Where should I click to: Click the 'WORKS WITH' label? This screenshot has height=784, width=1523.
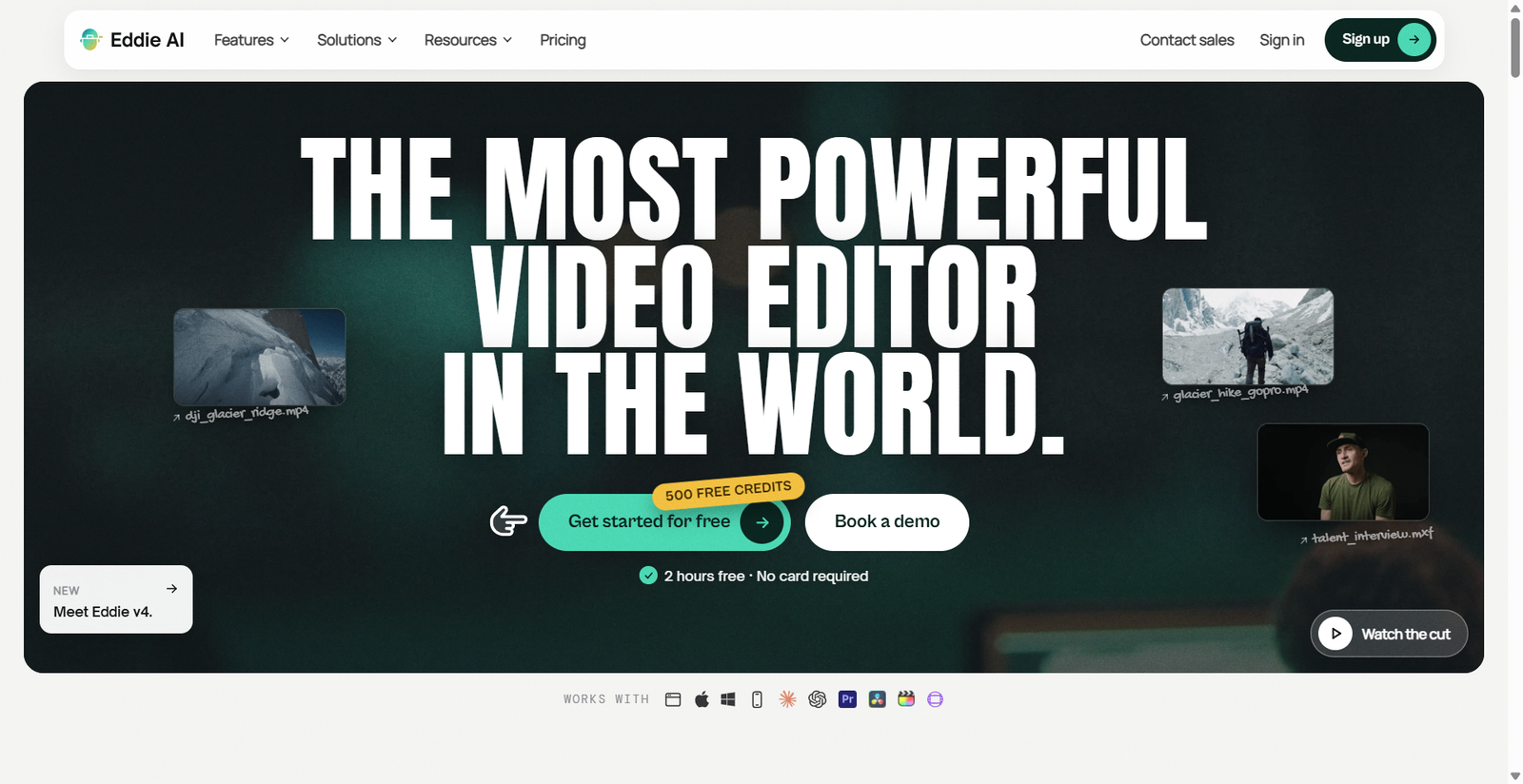tap(606, 699)
